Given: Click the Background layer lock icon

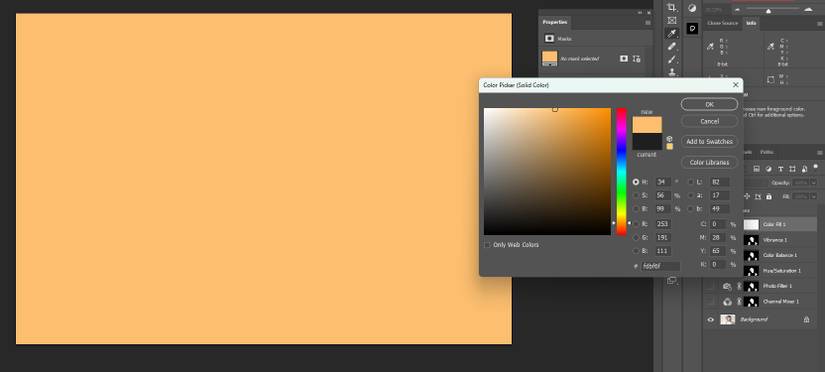Looking at the screenshot, I should [807, 319].
